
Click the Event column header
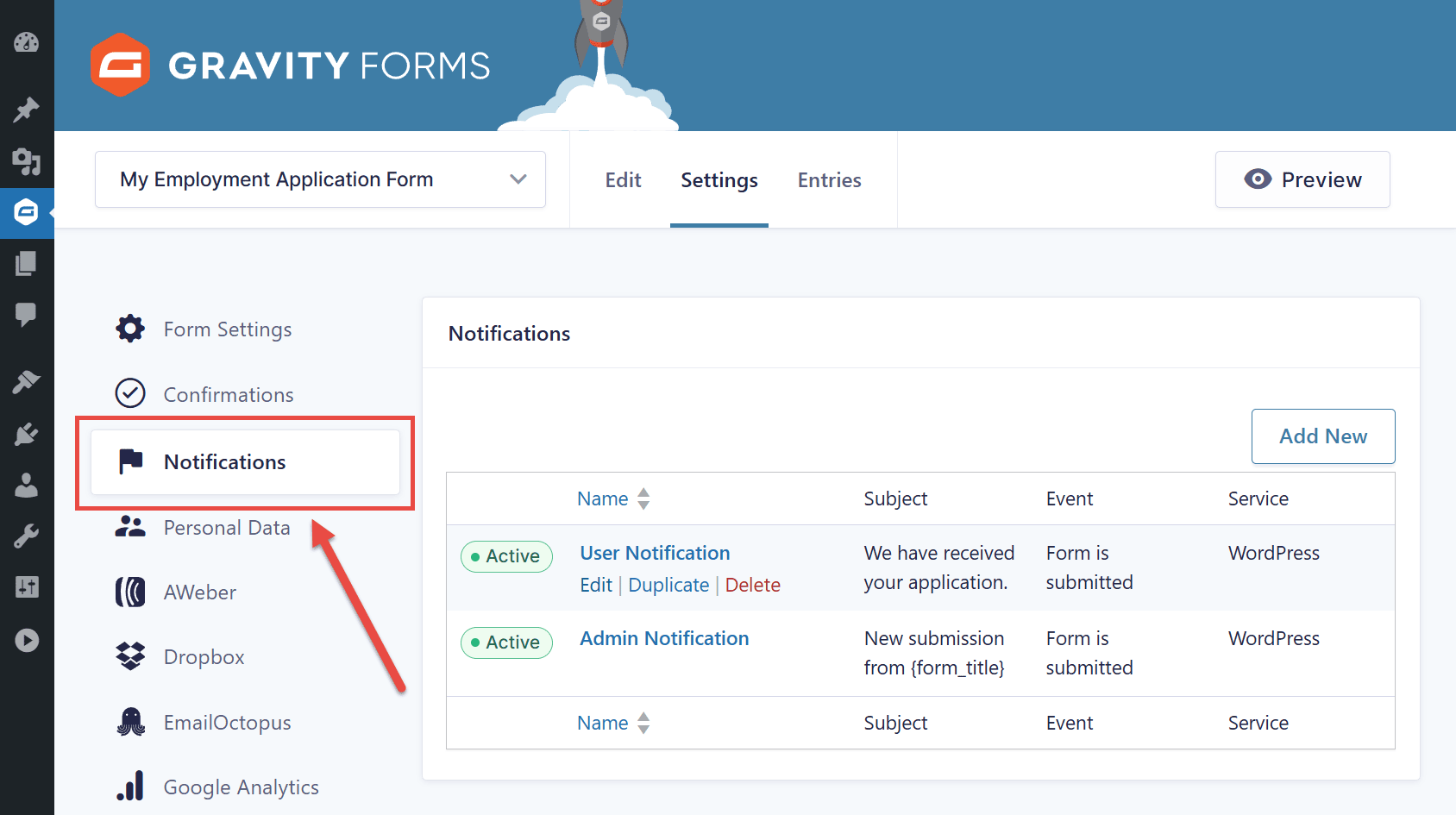tap(1070, 498)
